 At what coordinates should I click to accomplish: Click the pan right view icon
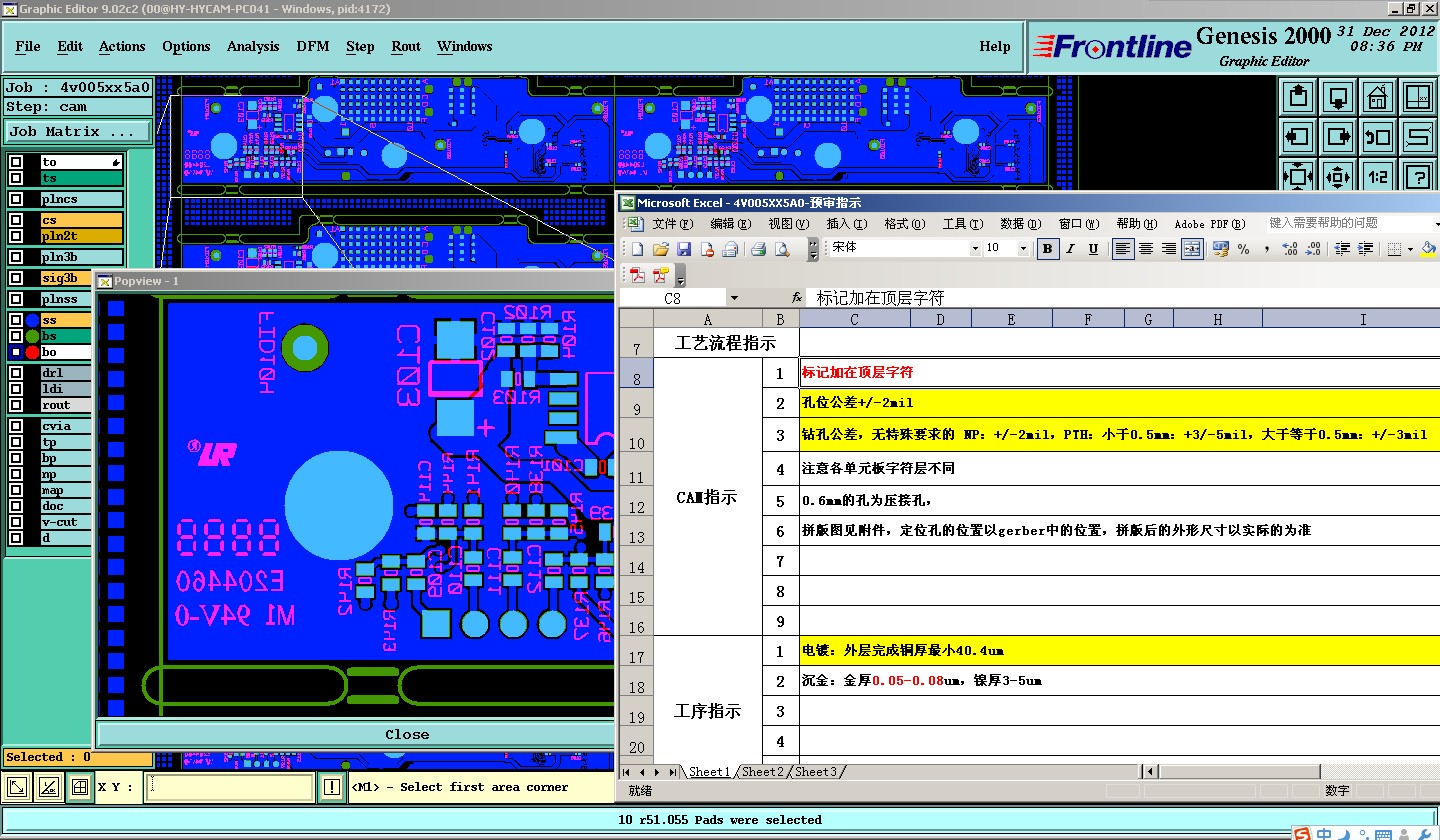point(1338,136)
